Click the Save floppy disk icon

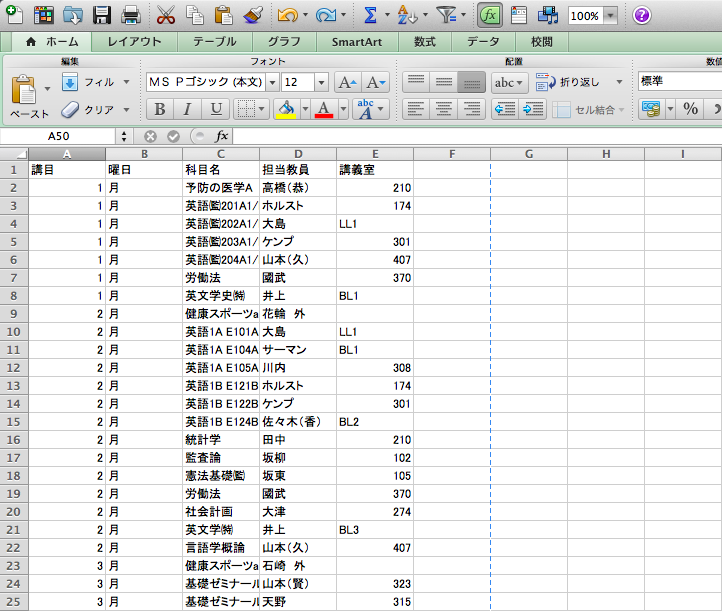[x=102, y=15]
